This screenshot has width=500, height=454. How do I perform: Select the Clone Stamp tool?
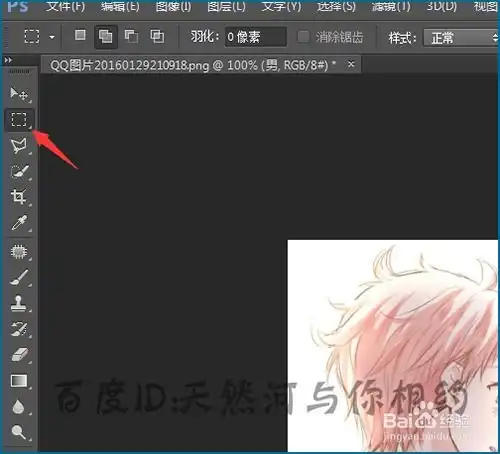[x=19, y=303]
